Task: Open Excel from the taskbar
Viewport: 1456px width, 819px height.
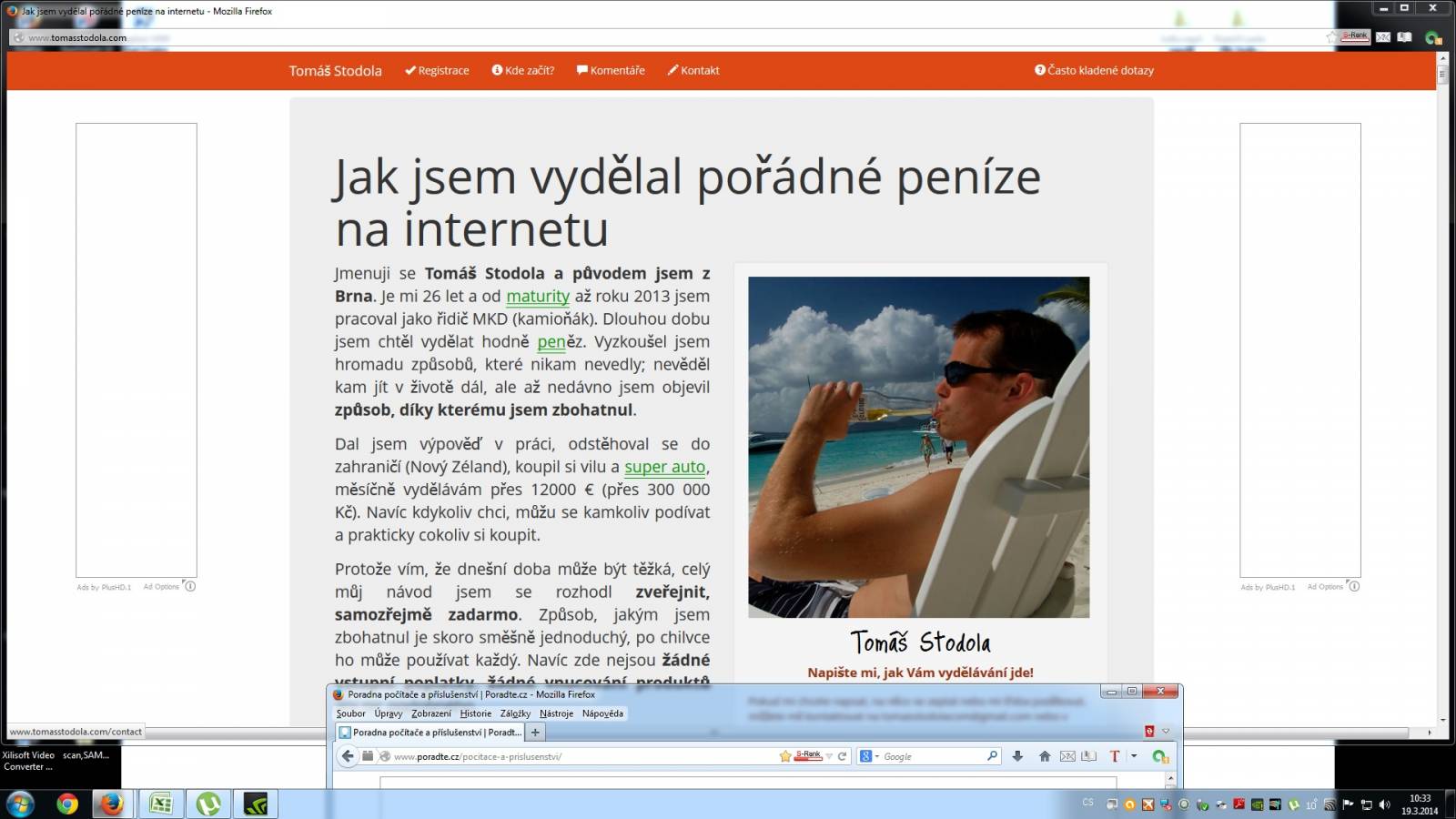Action: click(x=160, y=804)
